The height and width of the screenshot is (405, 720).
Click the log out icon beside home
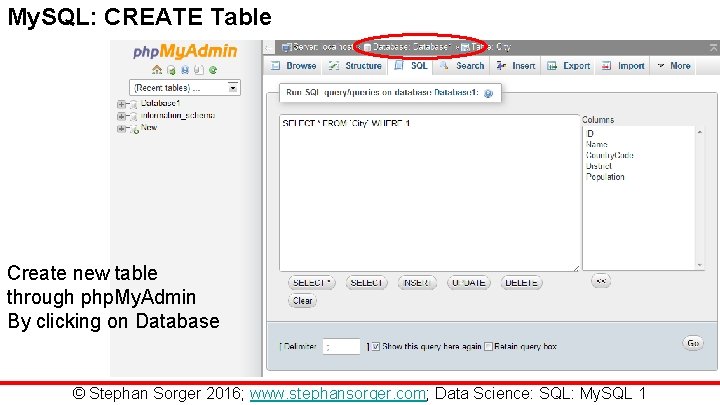(171, 70)
